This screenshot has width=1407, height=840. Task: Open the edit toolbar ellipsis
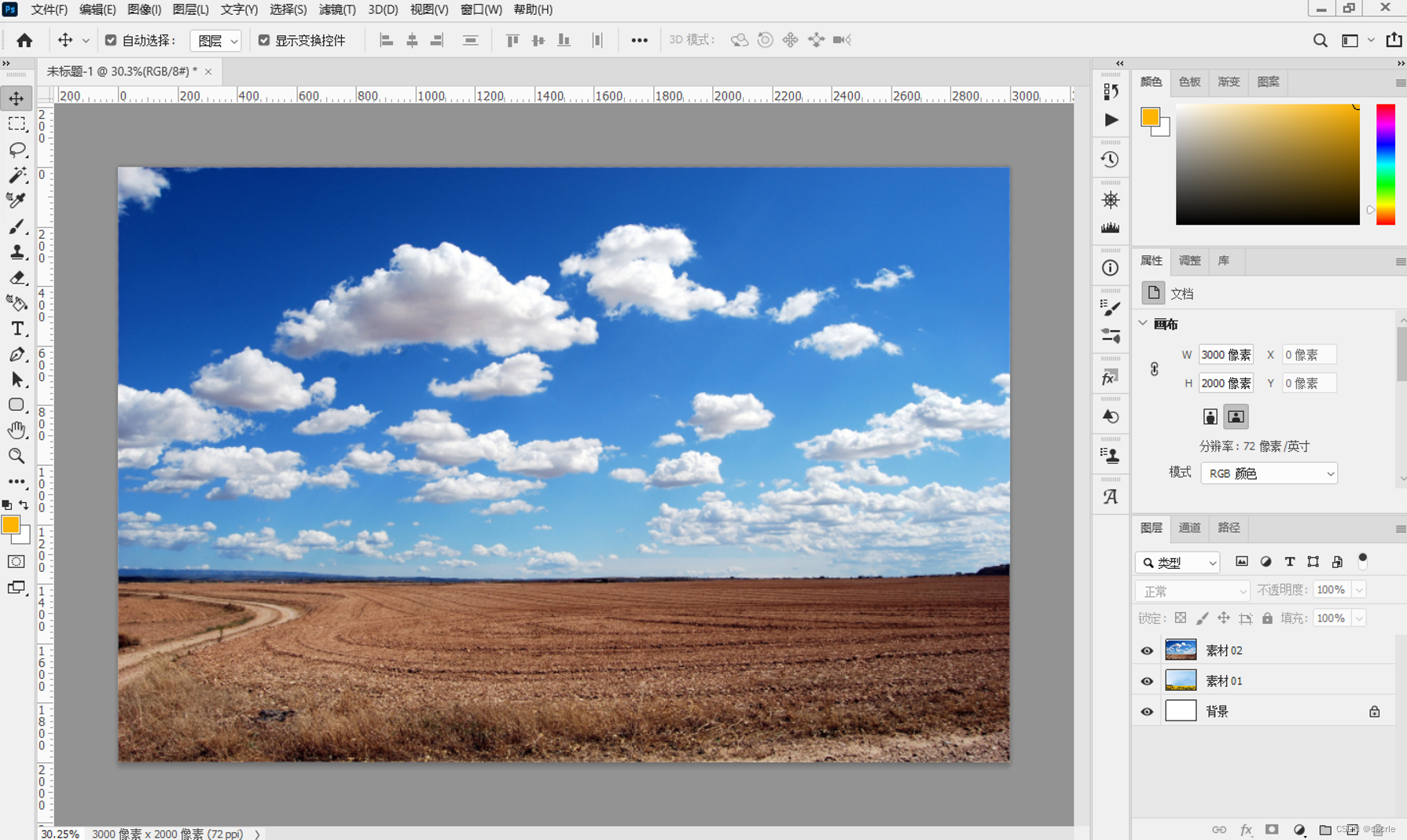point(17,481)
